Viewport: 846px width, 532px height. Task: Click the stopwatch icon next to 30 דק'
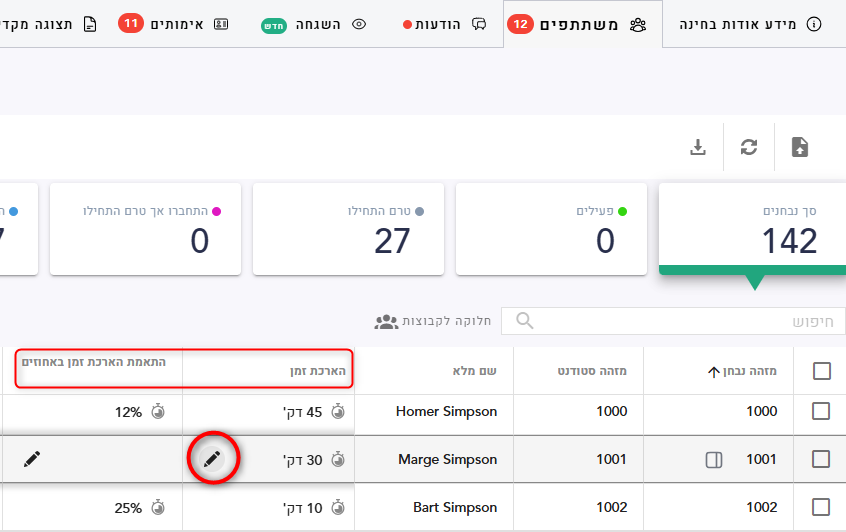338,459
